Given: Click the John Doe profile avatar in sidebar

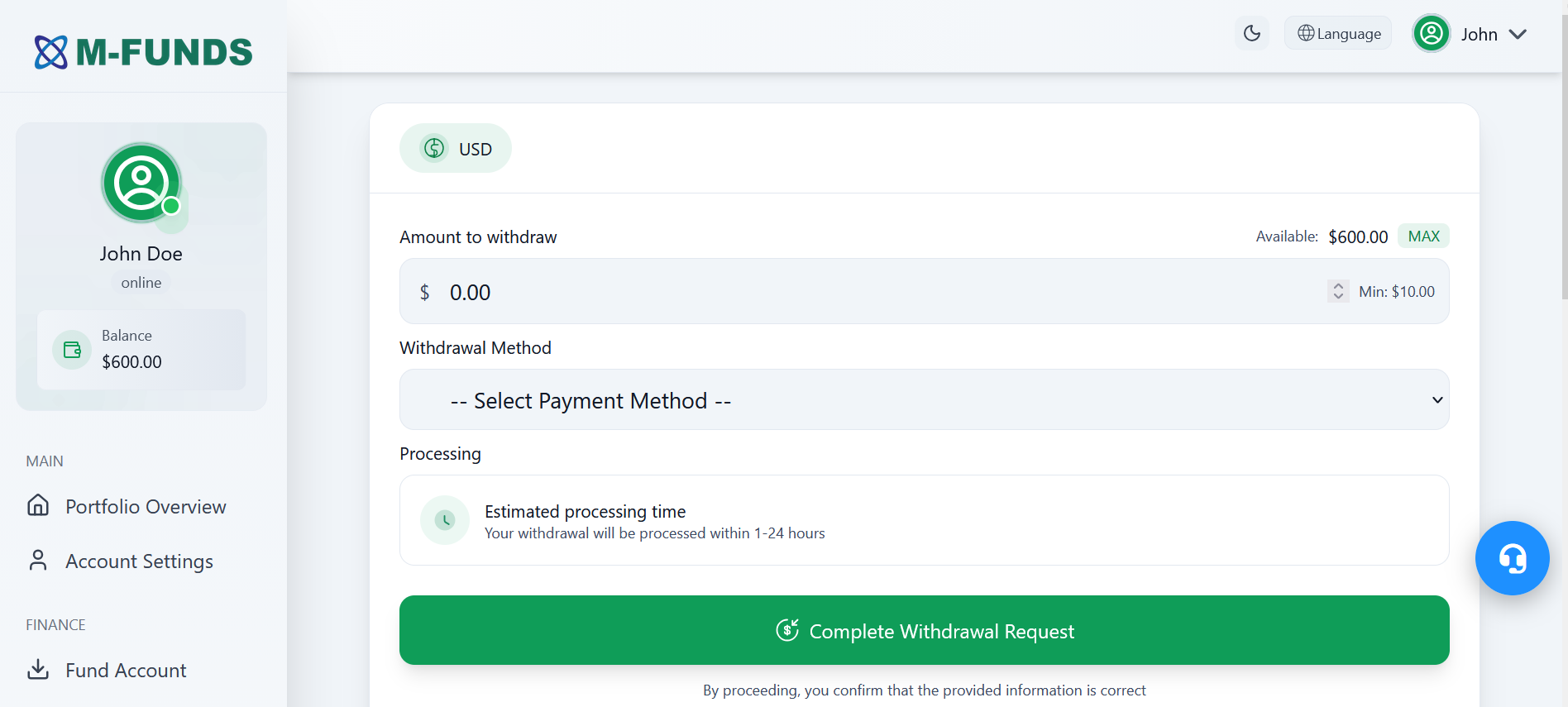Looking at the screenshot, I should (141, 183).
